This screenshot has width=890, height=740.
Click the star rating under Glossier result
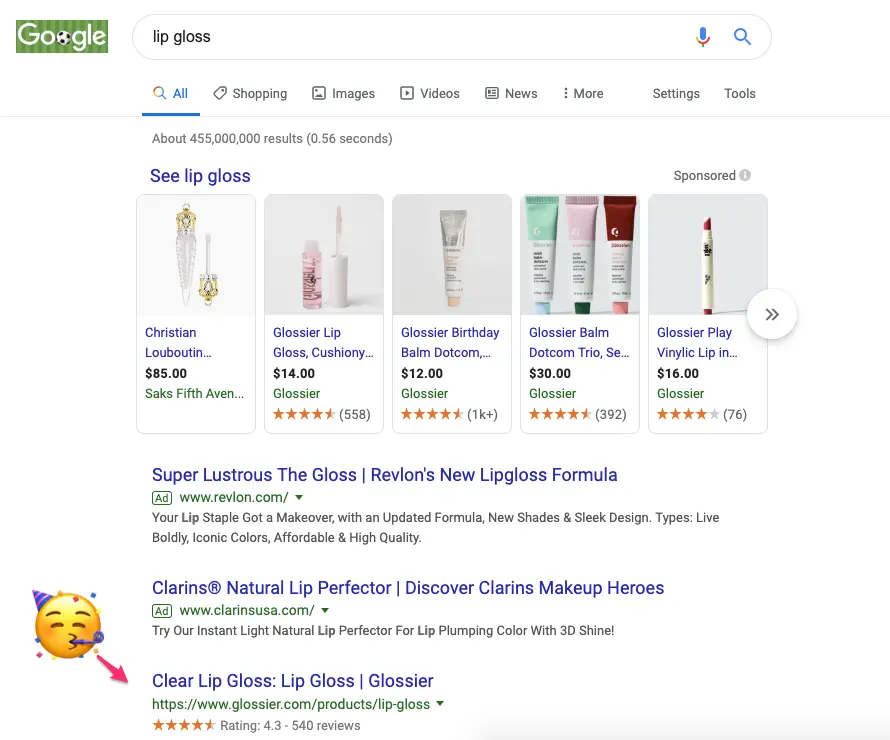184,725
